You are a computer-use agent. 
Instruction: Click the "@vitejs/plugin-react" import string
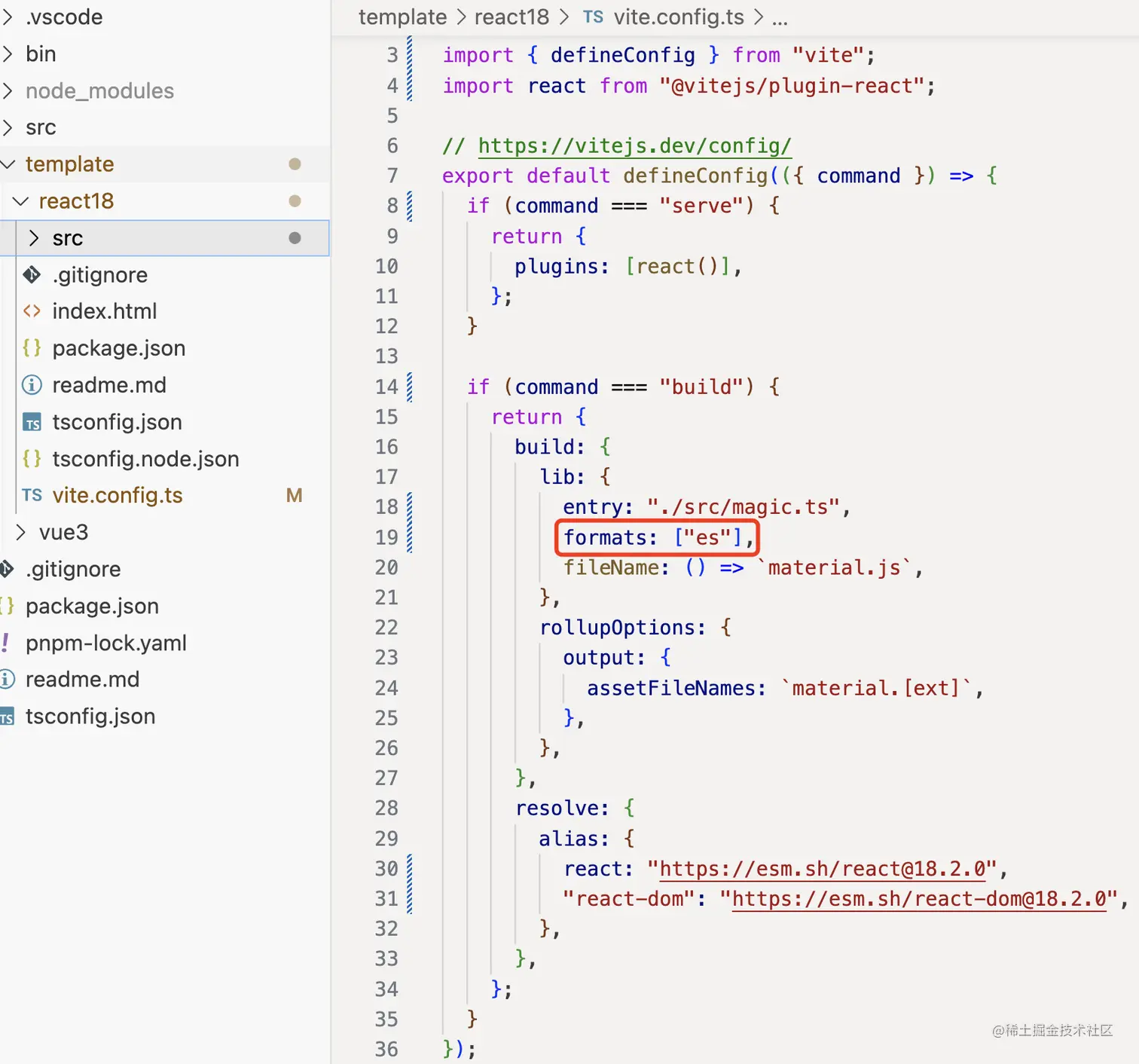tap(791, 85)
